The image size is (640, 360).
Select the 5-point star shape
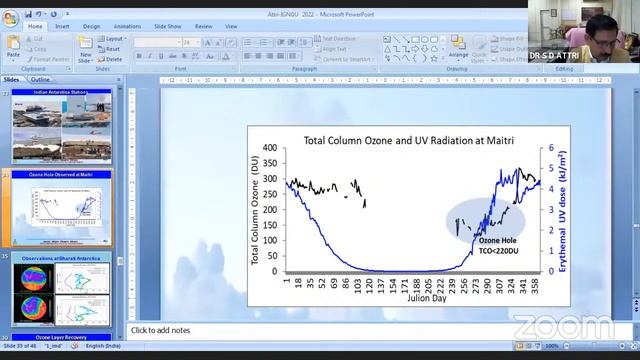(434, 59)
